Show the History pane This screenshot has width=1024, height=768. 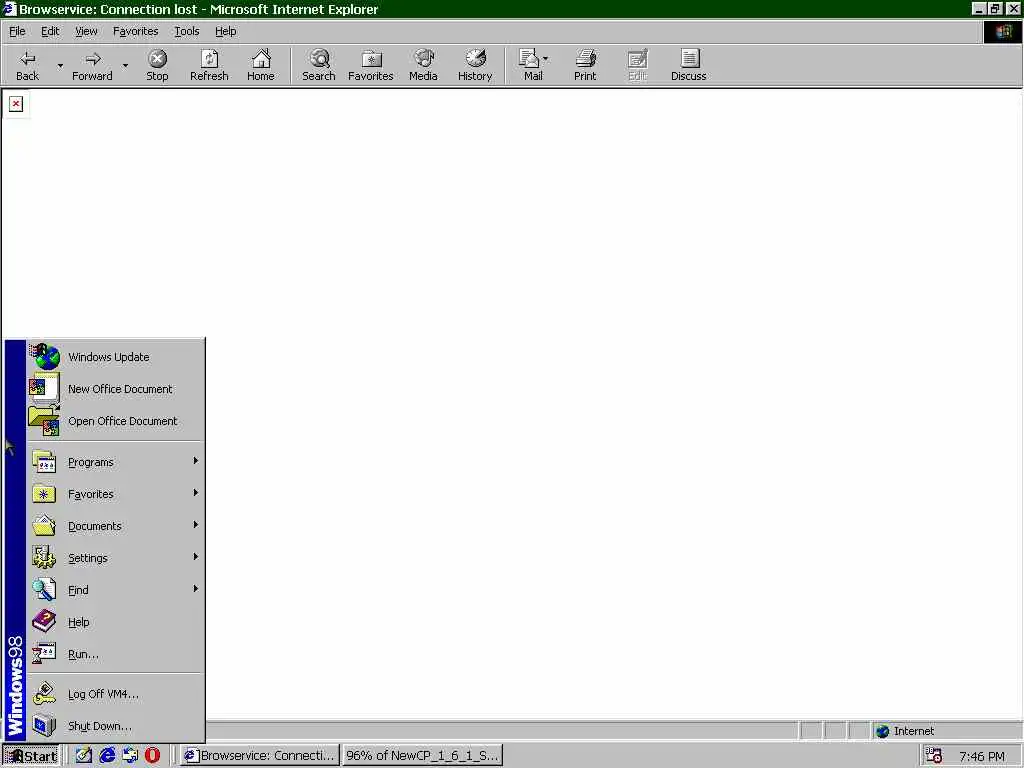(475, 65)
